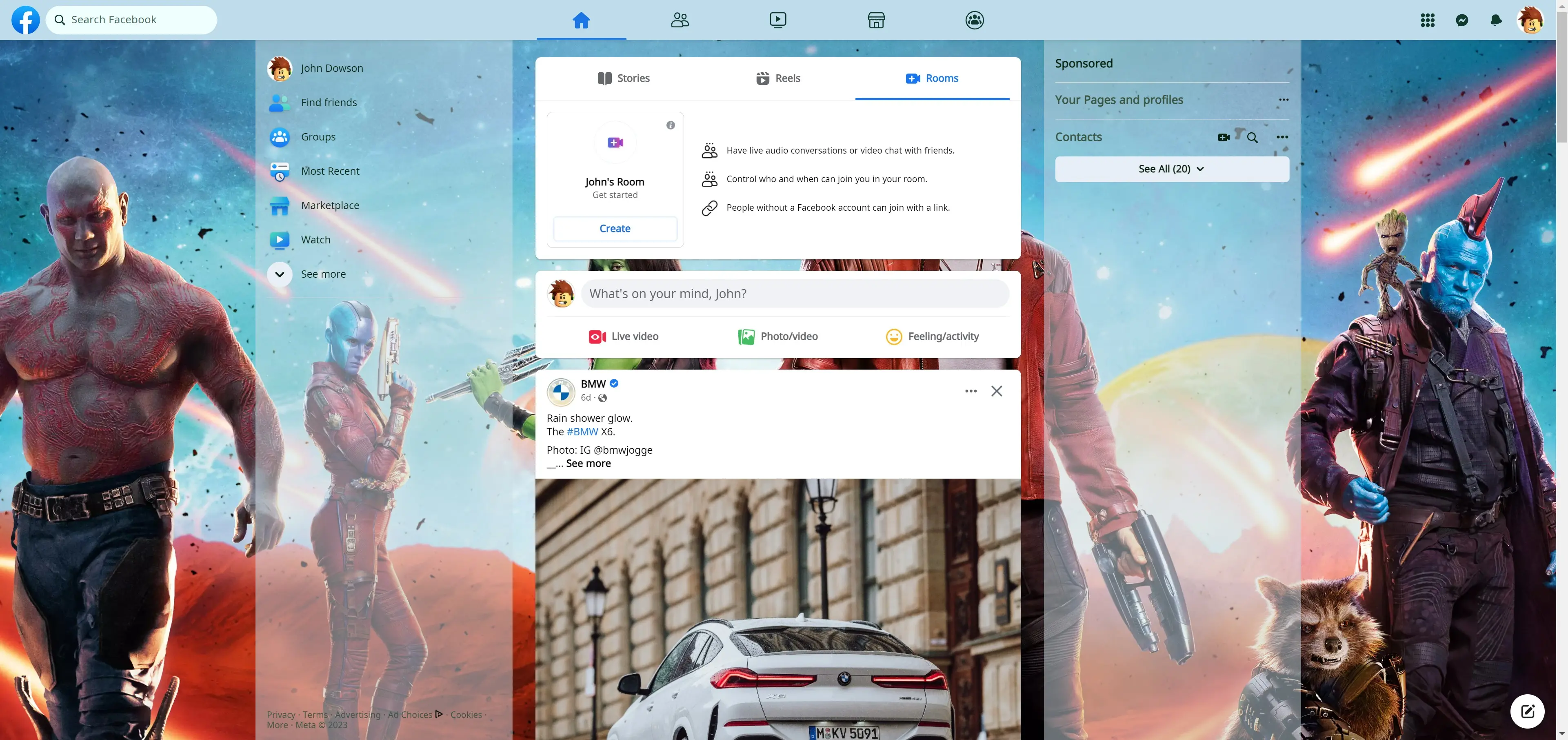Screen dimensions: 1568x740
Task: Open the Home tab icon
Action: click(581, 20)
